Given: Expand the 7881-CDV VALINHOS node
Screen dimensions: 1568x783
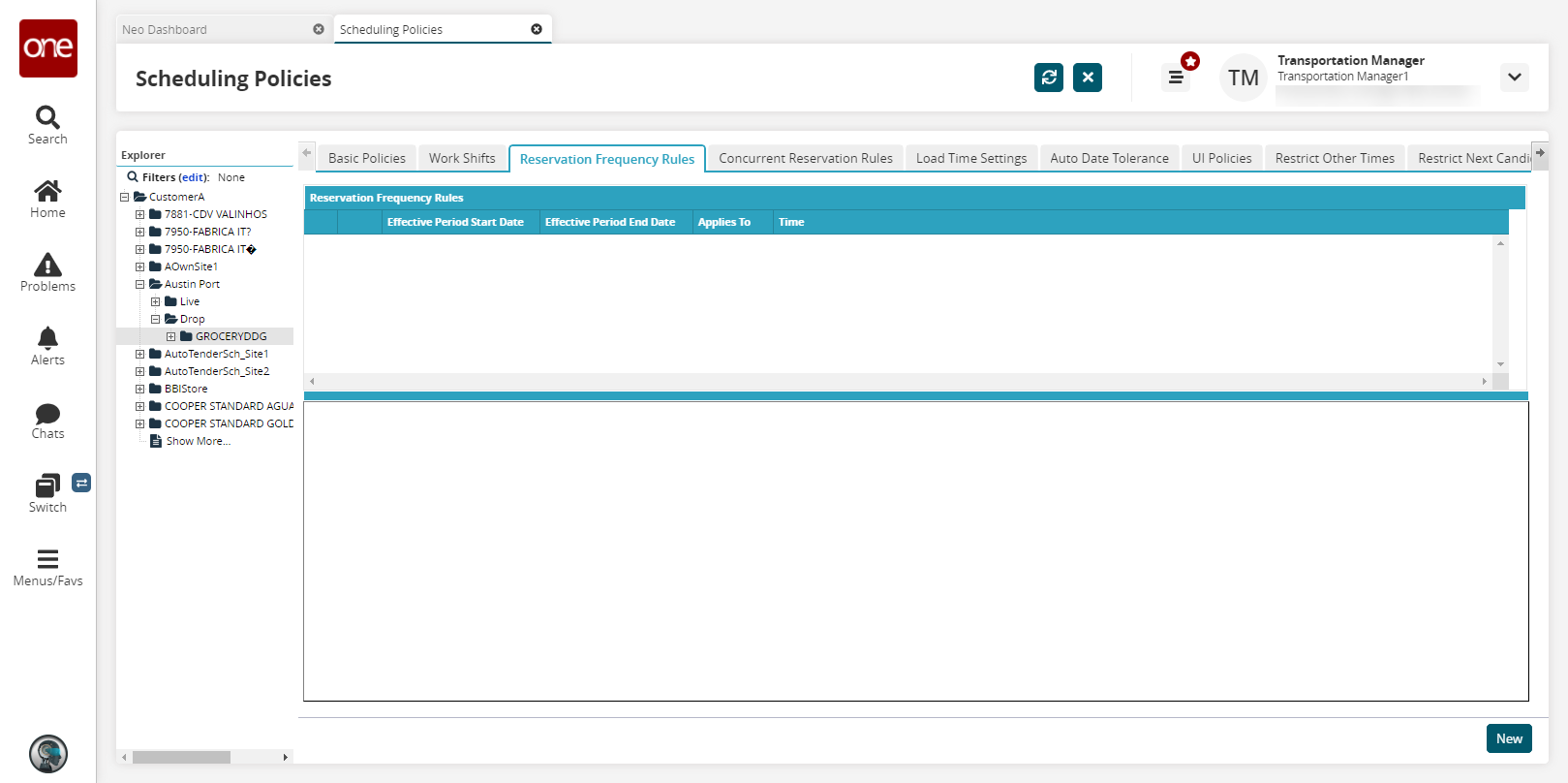Looking at the screenshot, I should coord(140,214).
